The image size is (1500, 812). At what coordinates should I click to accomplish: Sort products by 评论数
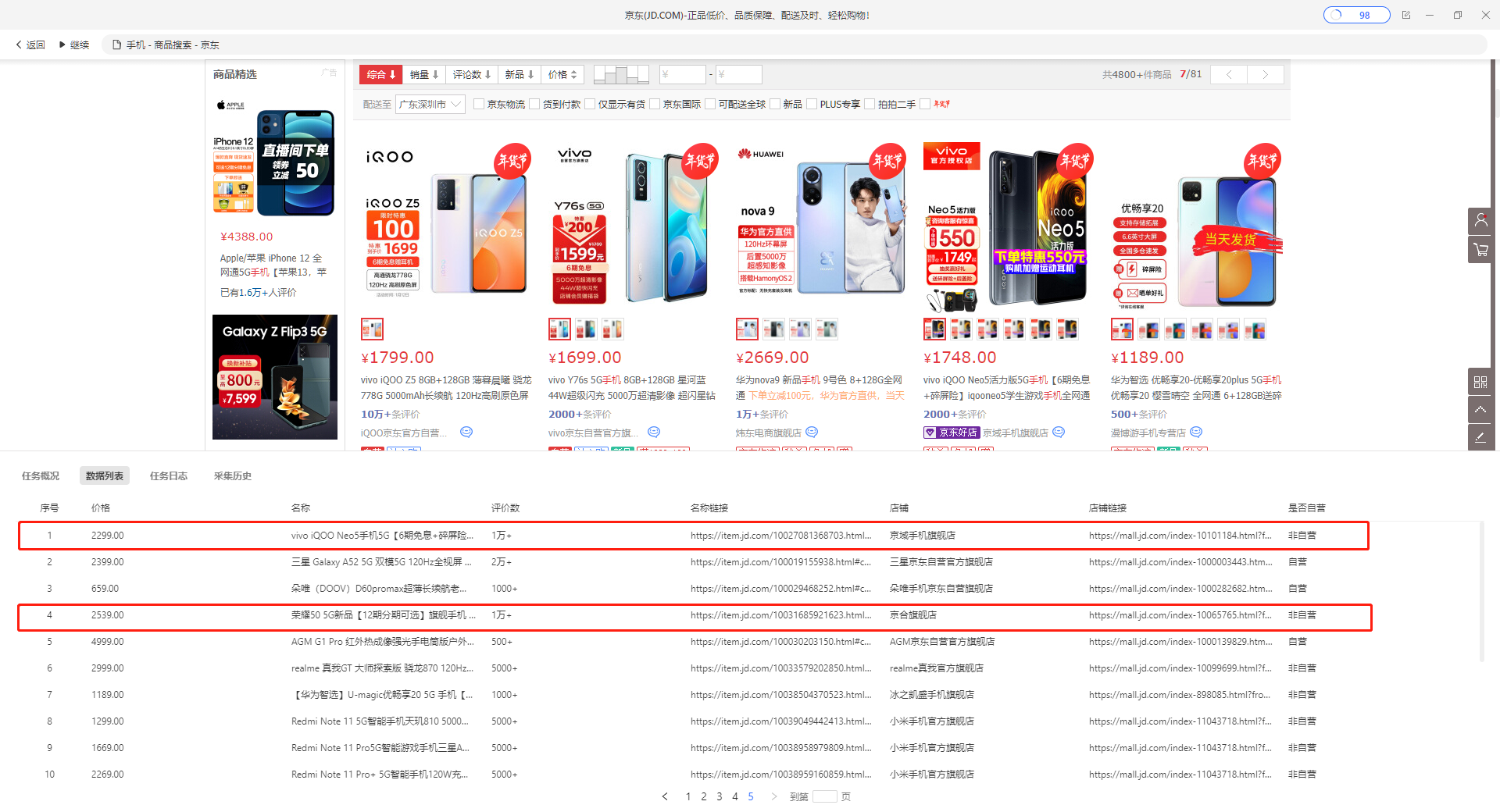[x=472, y=74]
